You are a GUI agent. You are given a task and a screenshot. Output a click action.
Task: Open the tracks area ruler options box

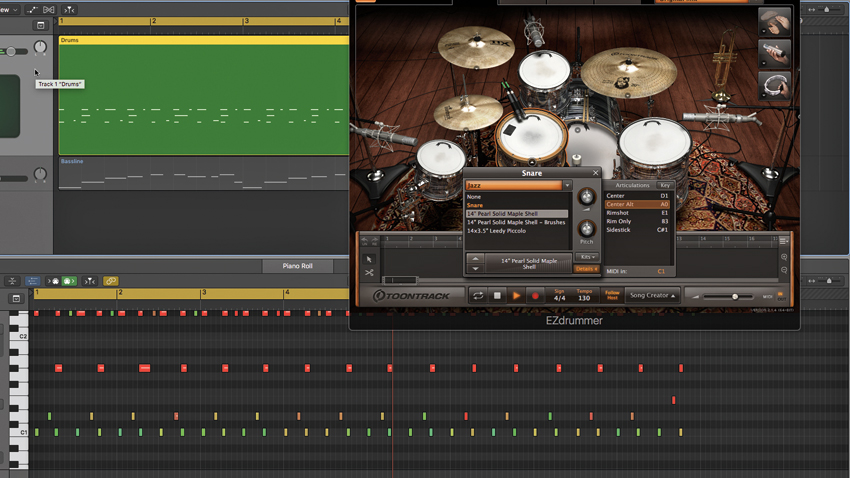click(41, 25)
